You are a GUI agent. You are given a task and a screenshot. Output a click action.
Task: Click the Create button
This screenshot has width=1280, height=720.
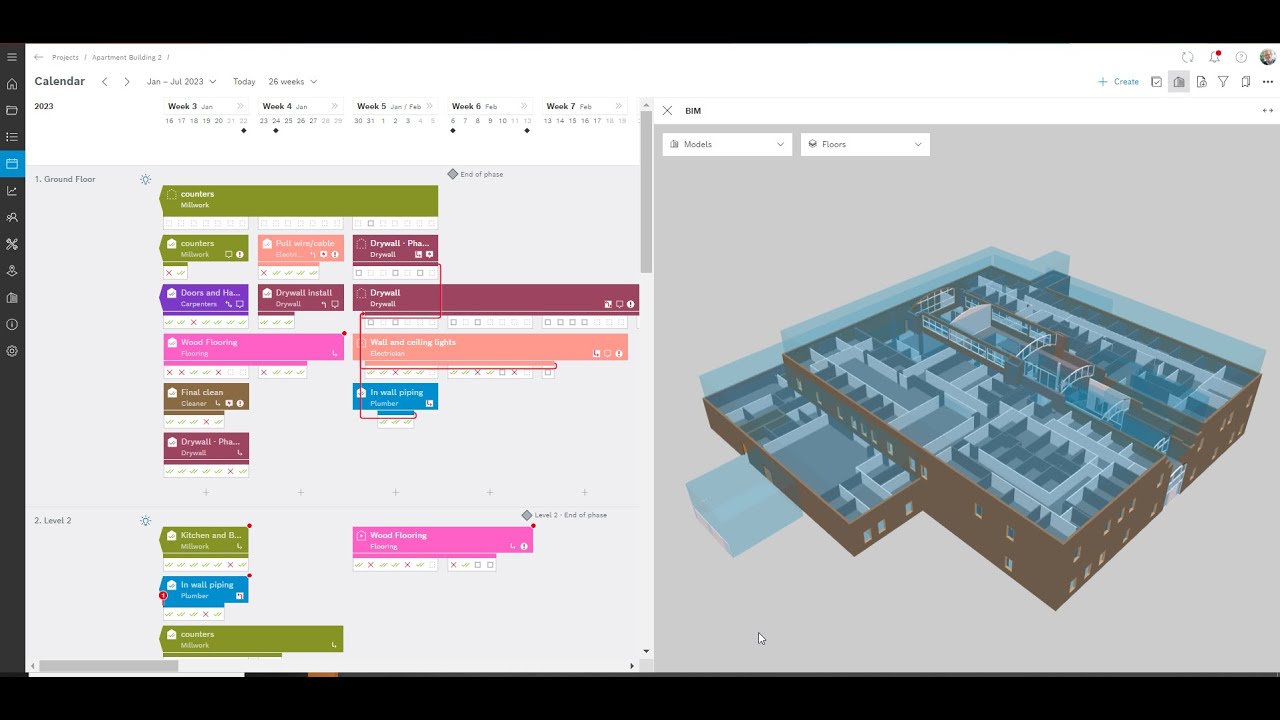tap(1119, 82)
